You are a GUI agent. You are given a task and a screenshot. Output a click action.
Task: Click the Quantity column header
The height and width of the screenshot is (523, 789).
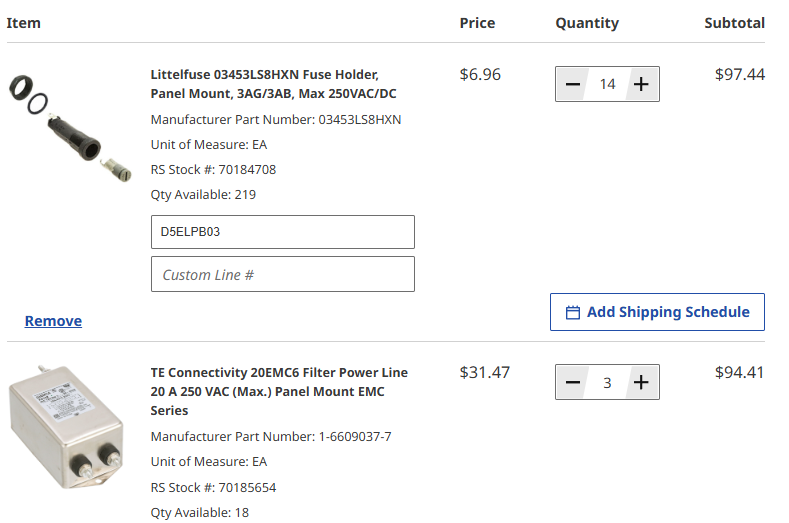pyautogui.click(x=587, y=23)
